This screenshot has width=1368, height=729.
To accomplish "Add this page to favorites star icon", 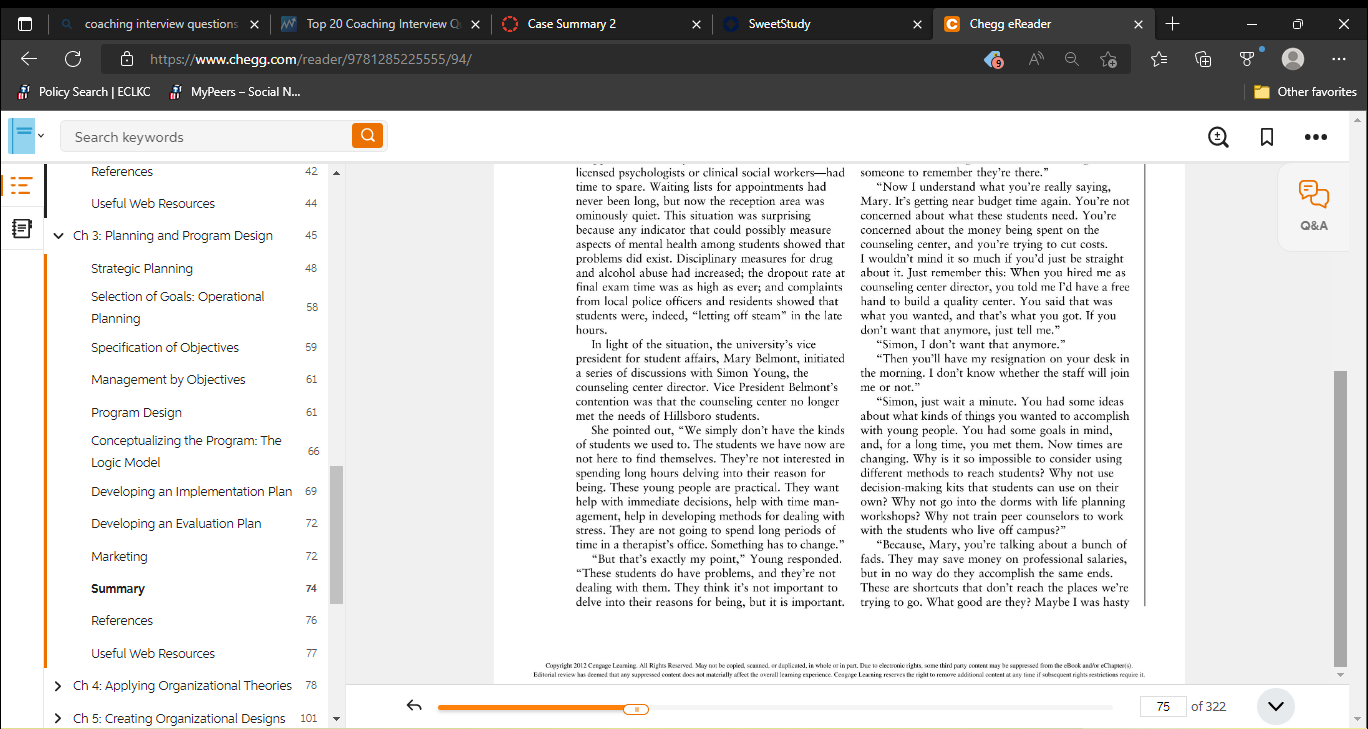I will point(1108,59).
